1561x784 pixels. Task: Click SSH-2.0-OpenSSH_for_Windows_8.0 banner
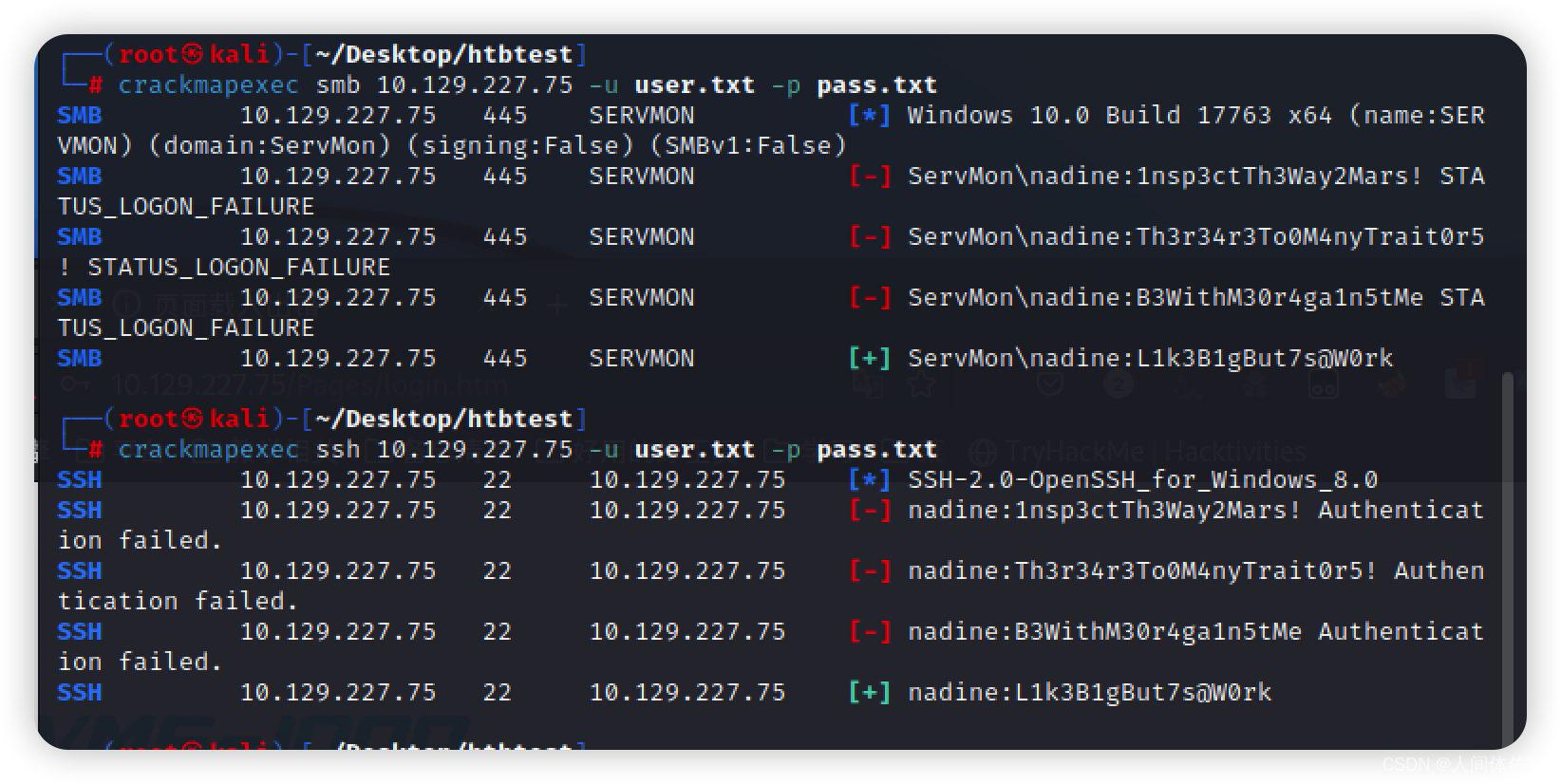point(1142,480)
